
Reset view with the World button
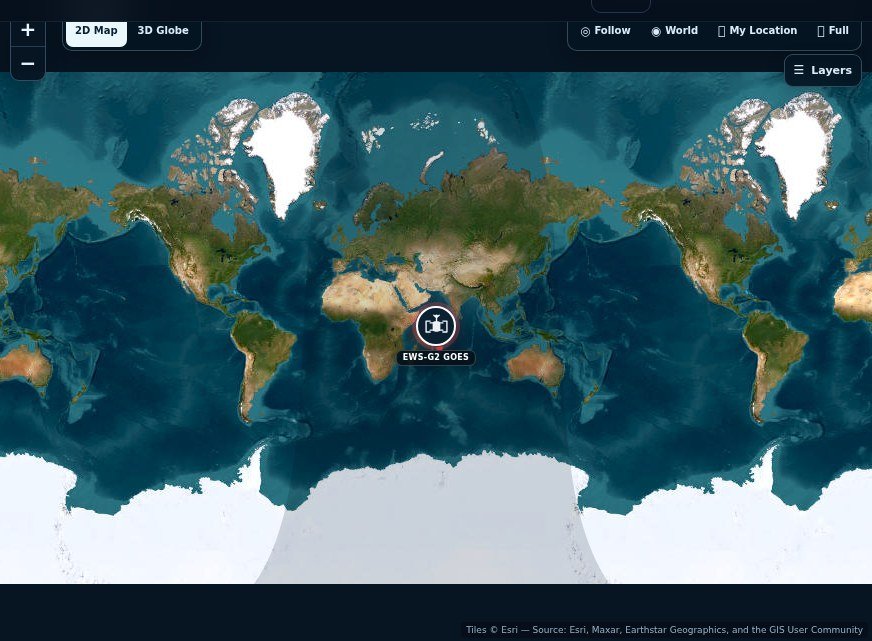tap(674, 31)
